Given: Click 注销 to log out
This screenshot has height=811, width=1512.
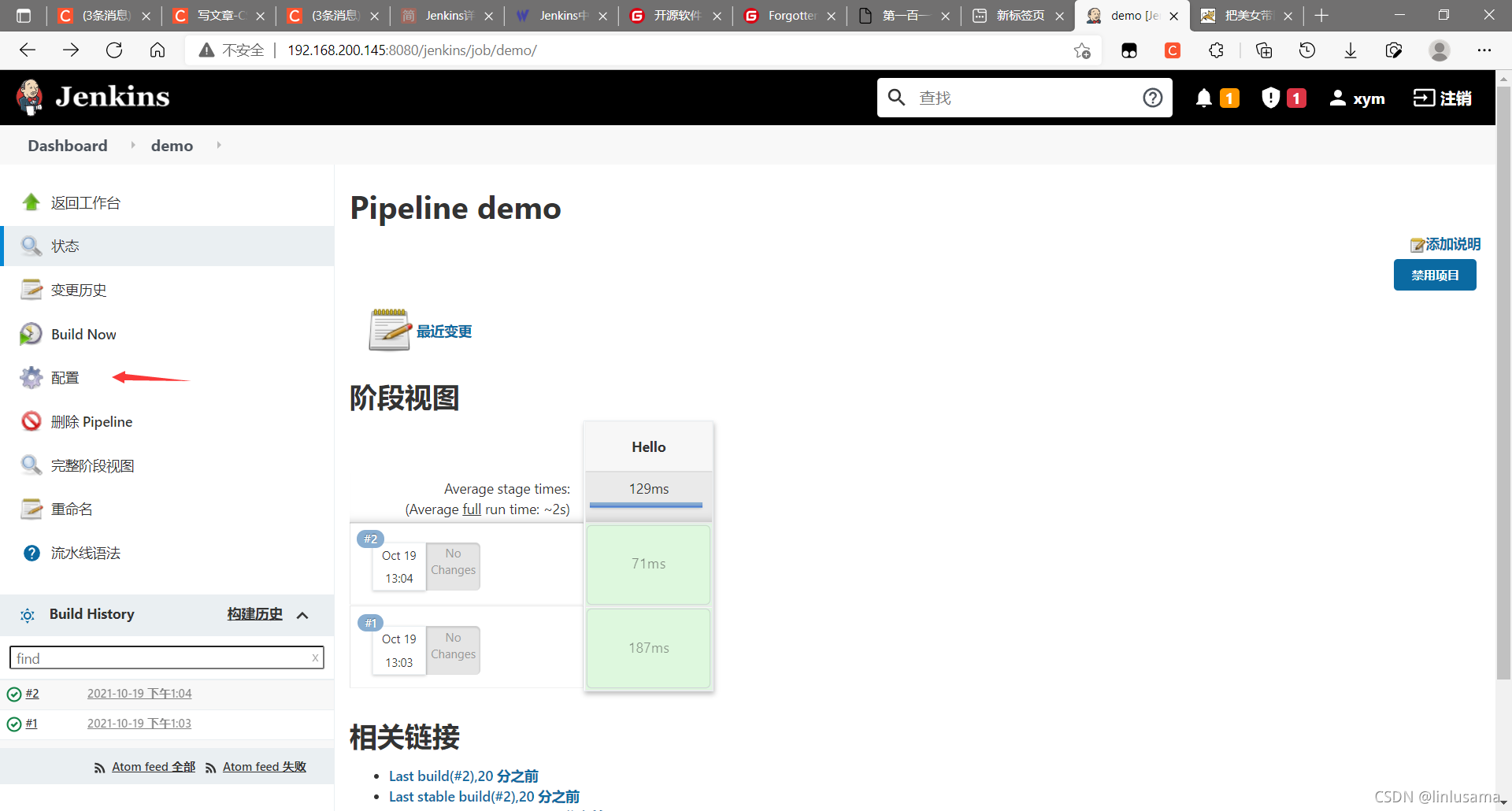Looking at the screenshot, I should click(x=1443, y=98).
